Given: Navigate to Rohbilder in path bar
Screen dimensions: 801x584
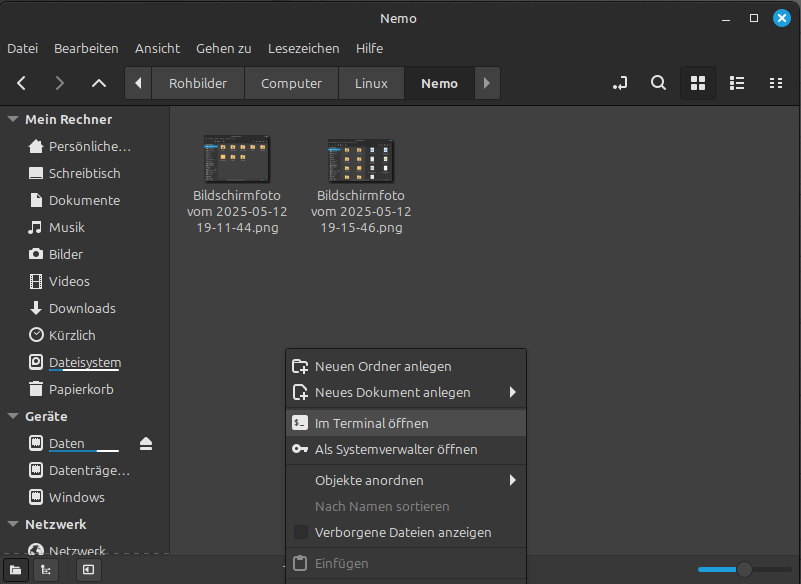Looking at the screenshot, I should pyautogui.click(x=198, y=83).
